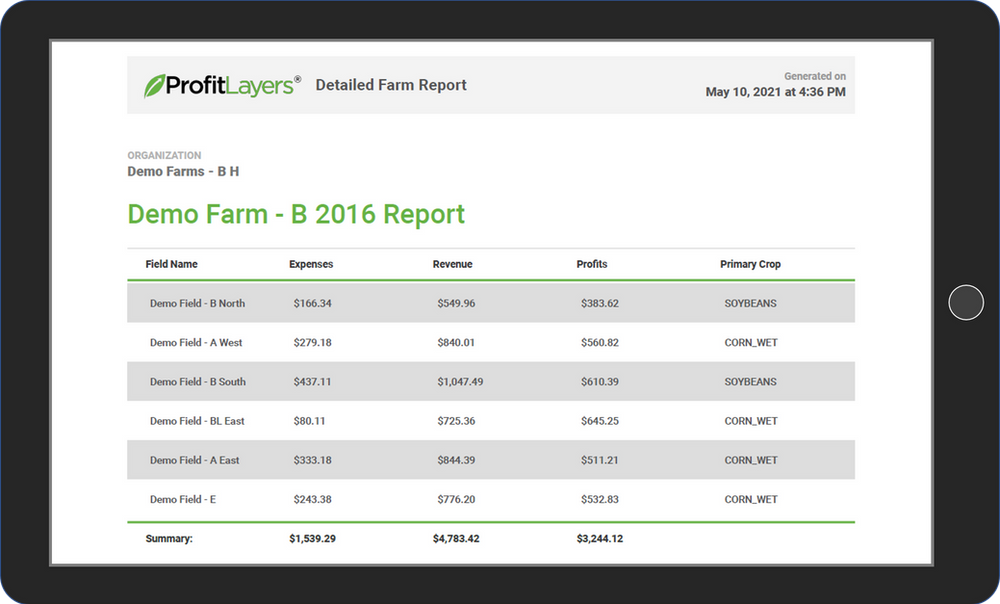Click the Demo Farm - B 2016 Report heading
The width and height of the screenshot is (1000, 604).
295,214
